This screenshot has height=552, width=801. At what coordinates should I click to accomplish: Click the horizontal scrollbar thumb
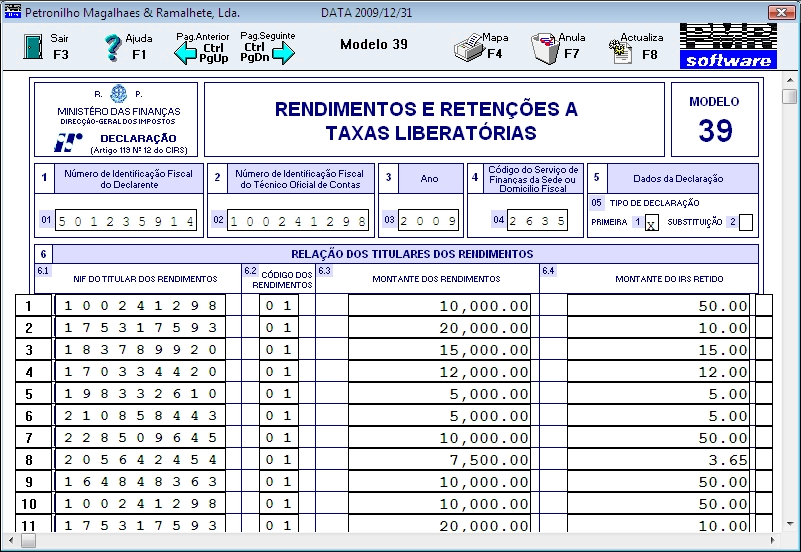pos(29,540)
